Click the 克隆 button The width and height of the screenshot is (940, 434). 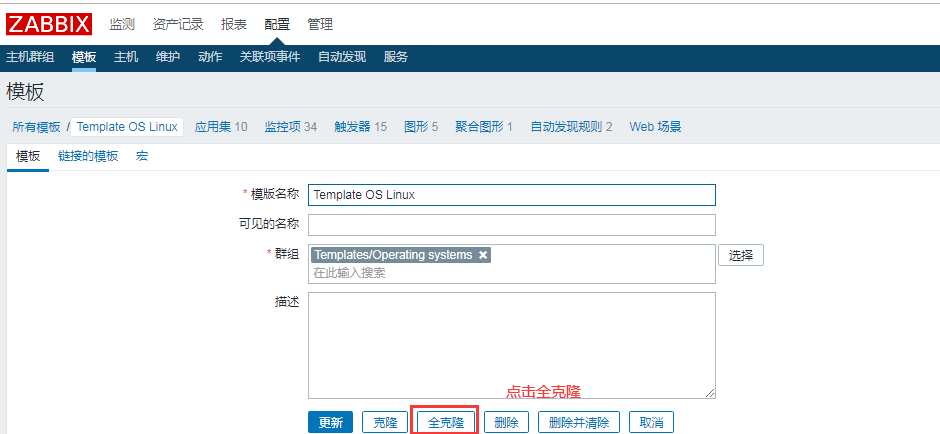pyautogui.click(x=385, y=423)
